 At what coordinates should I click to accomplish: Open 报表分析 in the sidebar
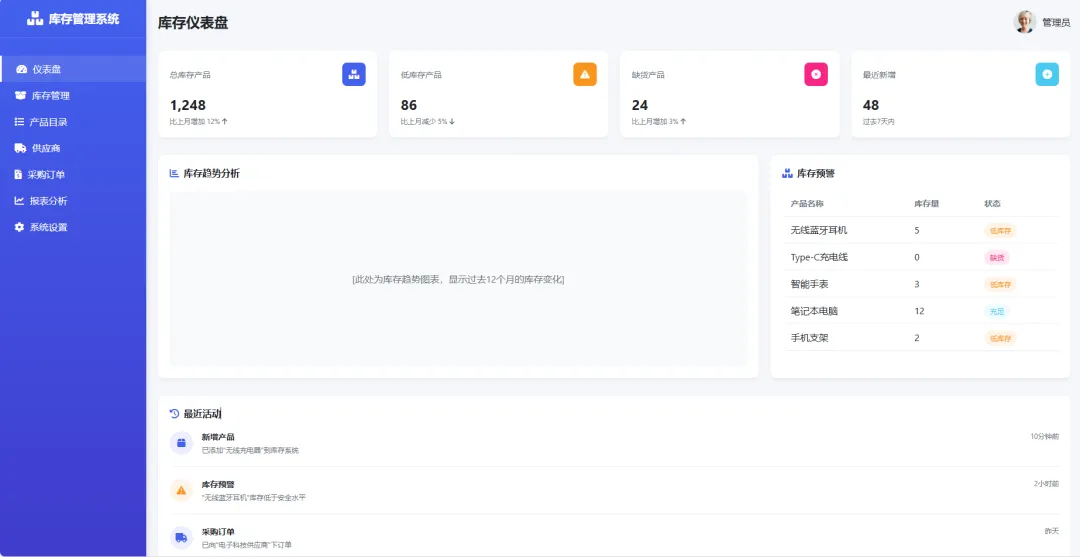click(73, 201)
